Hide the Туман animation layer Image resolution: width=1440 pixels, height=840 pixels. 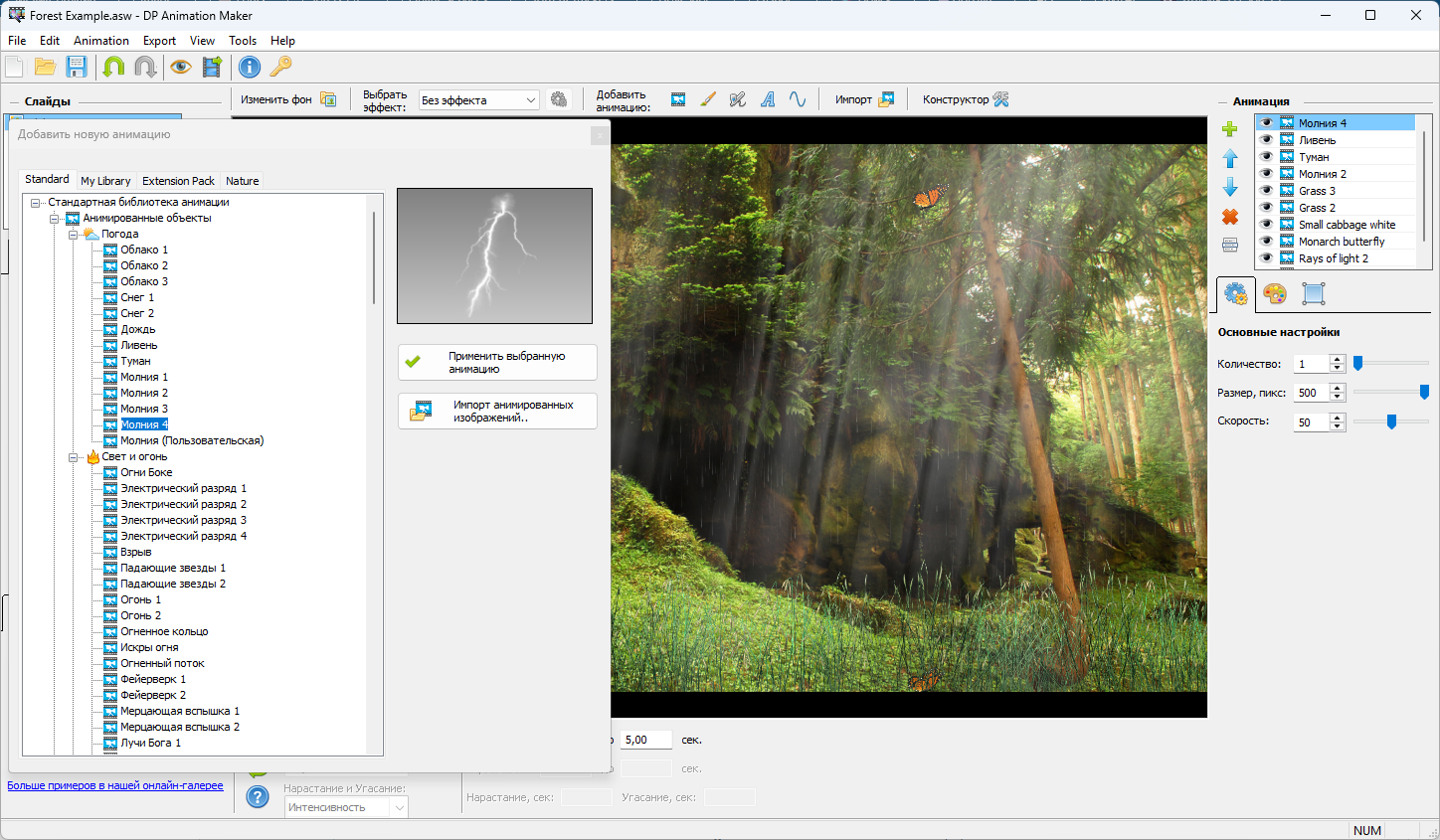point(1267,157)
